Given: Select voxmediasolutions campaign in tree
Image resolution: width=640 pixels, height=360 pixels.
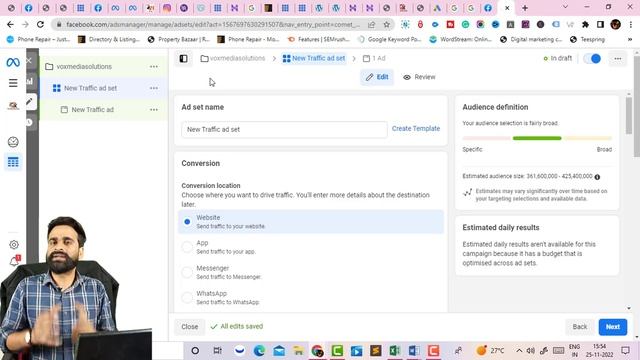Looking at the screenshot, I should click(x=84, y=67).
